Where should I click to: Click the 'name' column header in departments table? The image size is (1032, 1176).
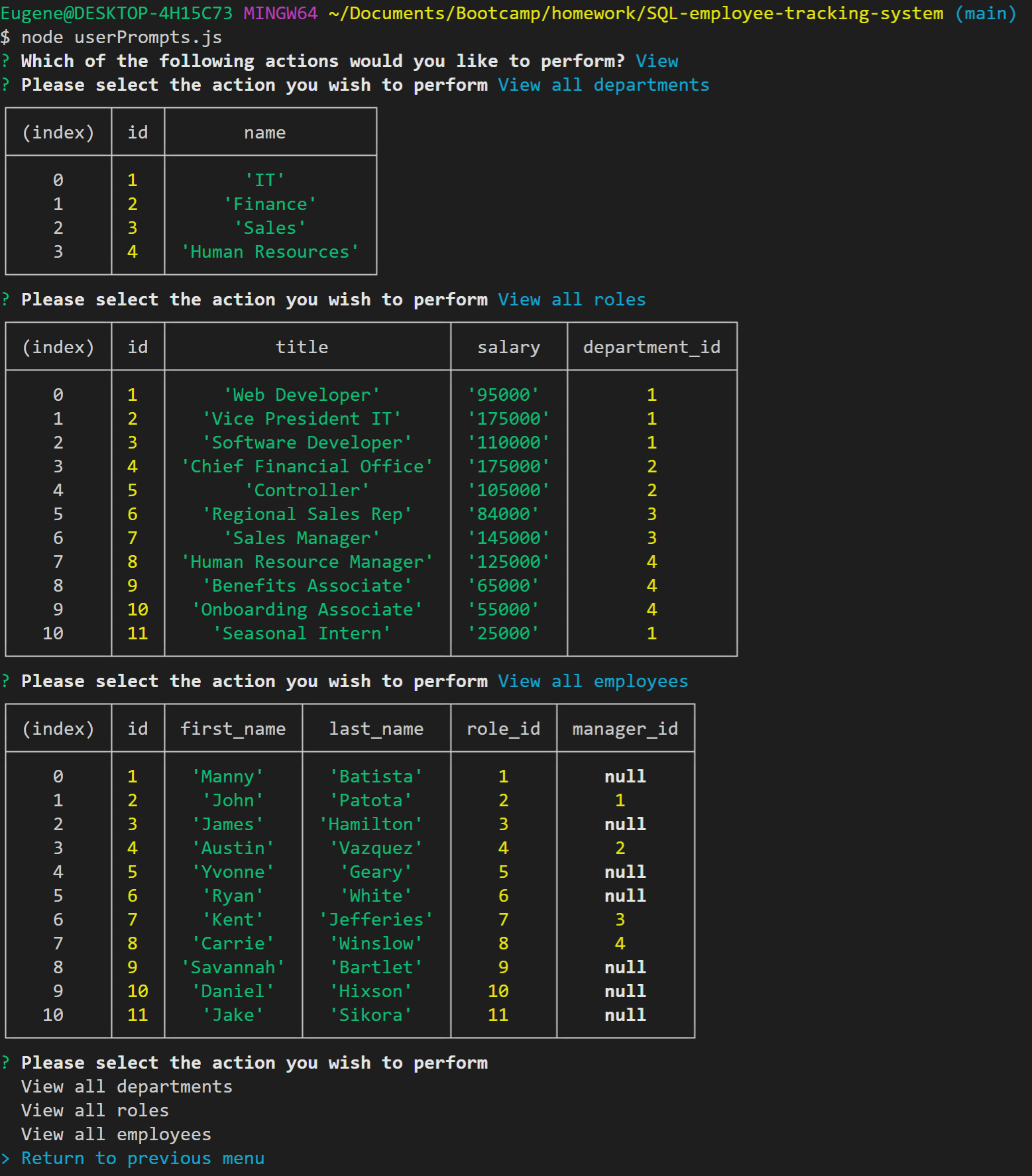pyautogui.click(x=264, y=133)
